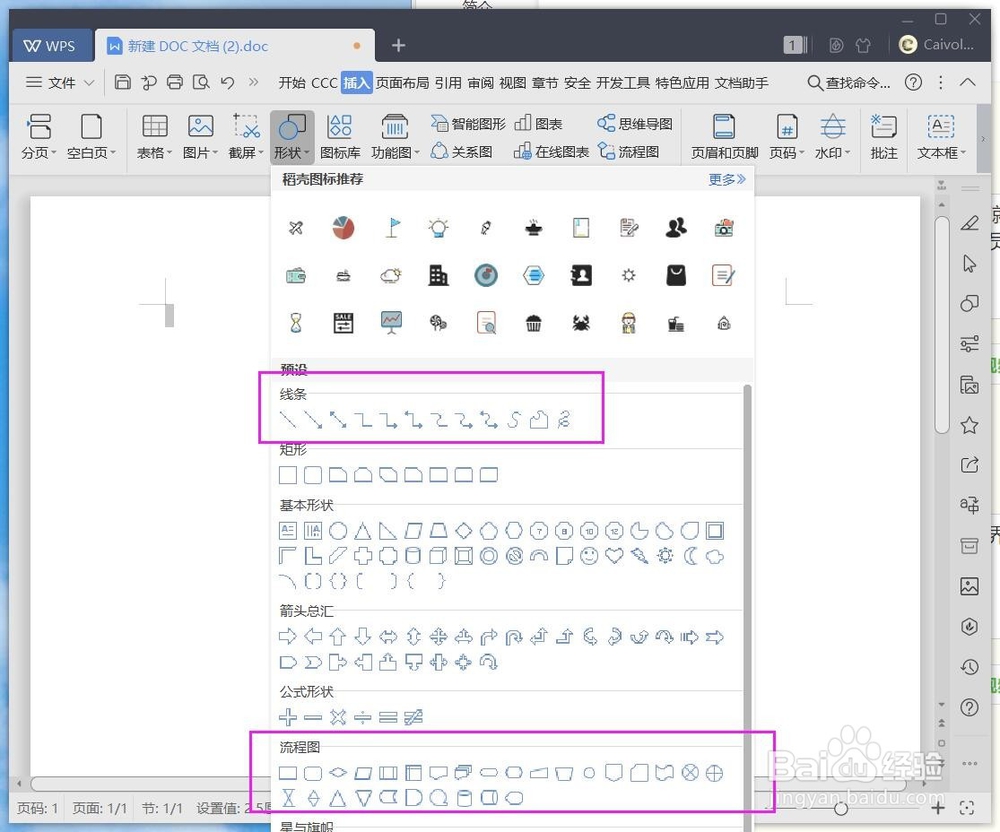Click the 图标库 icon library button
The height and width of the screenshot is (832, 1000).
click(x=340, y=136)
